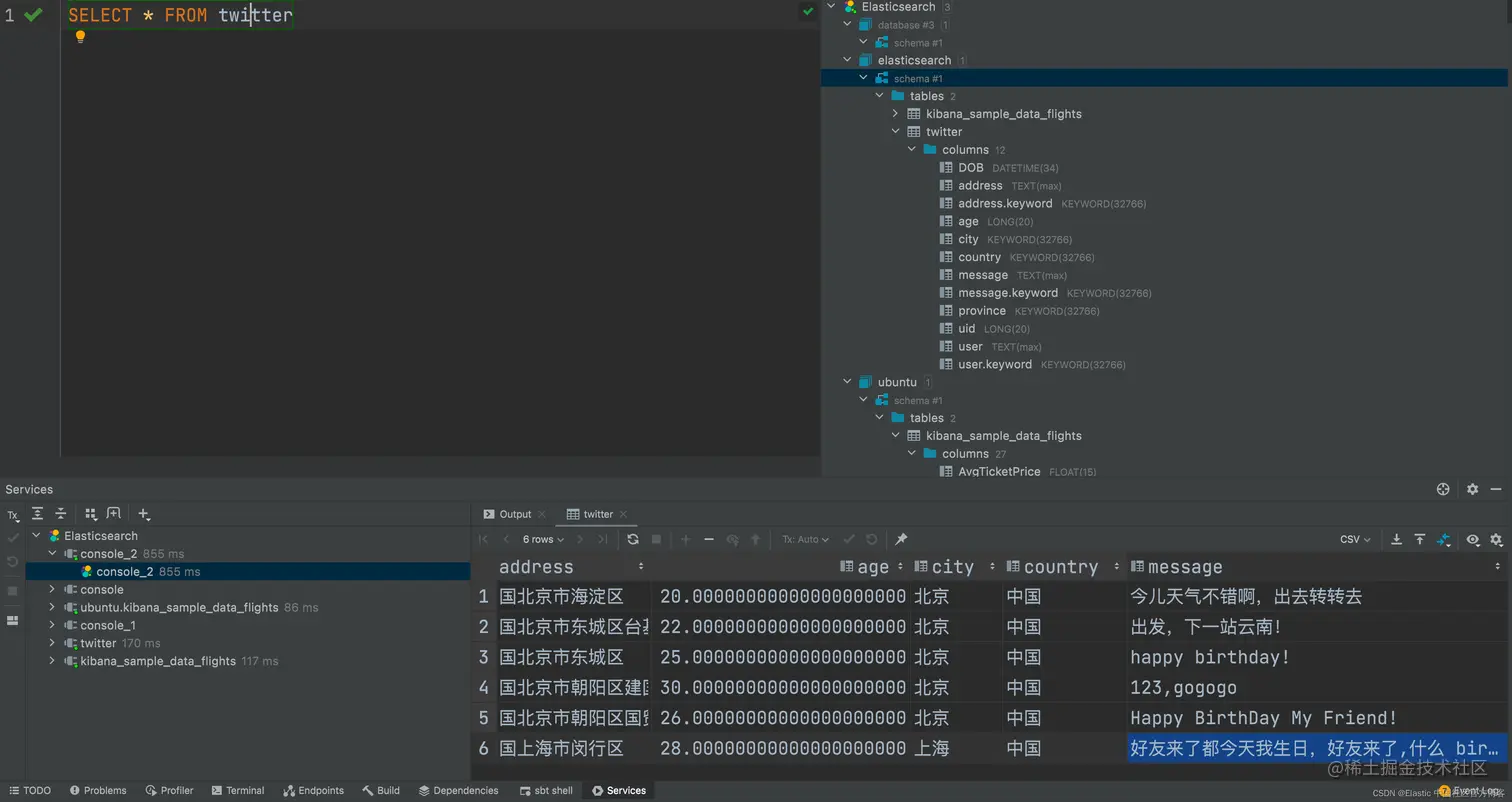1512x802 pixels.
Task: Click the eye View Options icon above the grid
Action: (1473, 539)
